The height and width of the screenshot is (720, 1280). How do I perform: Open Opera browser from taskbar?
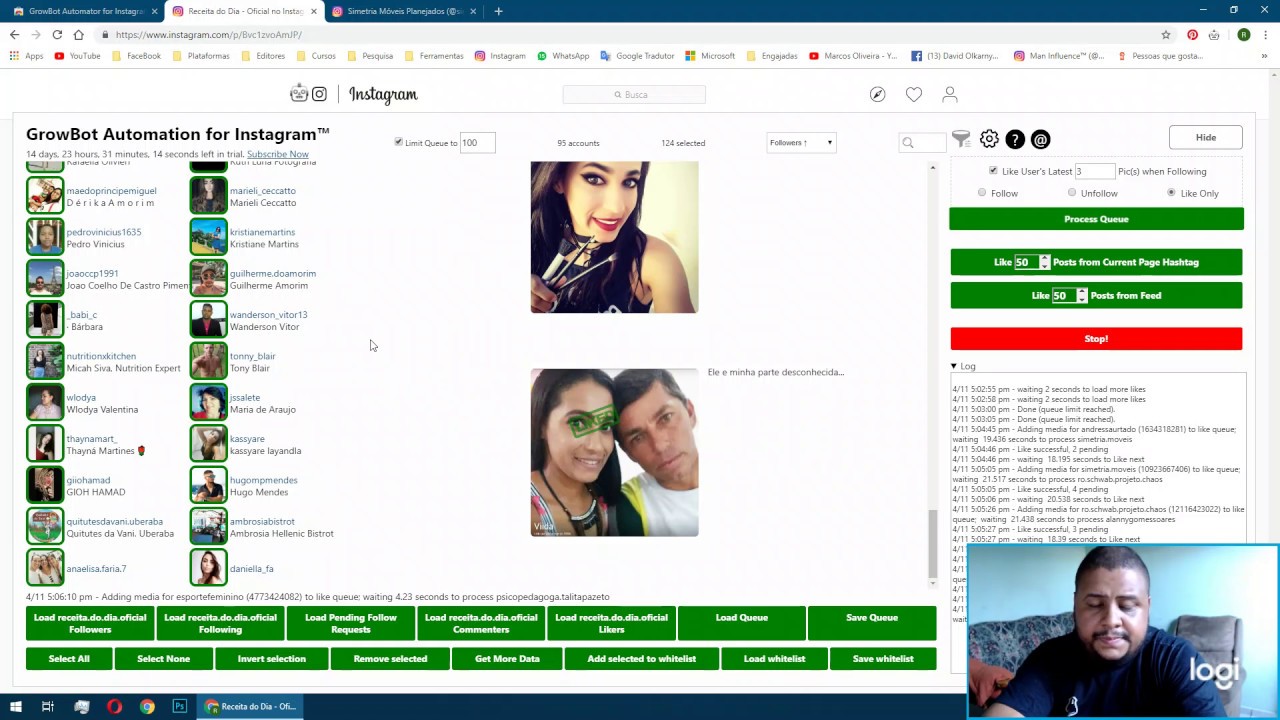pyautogui.click(x=114, y=706)
